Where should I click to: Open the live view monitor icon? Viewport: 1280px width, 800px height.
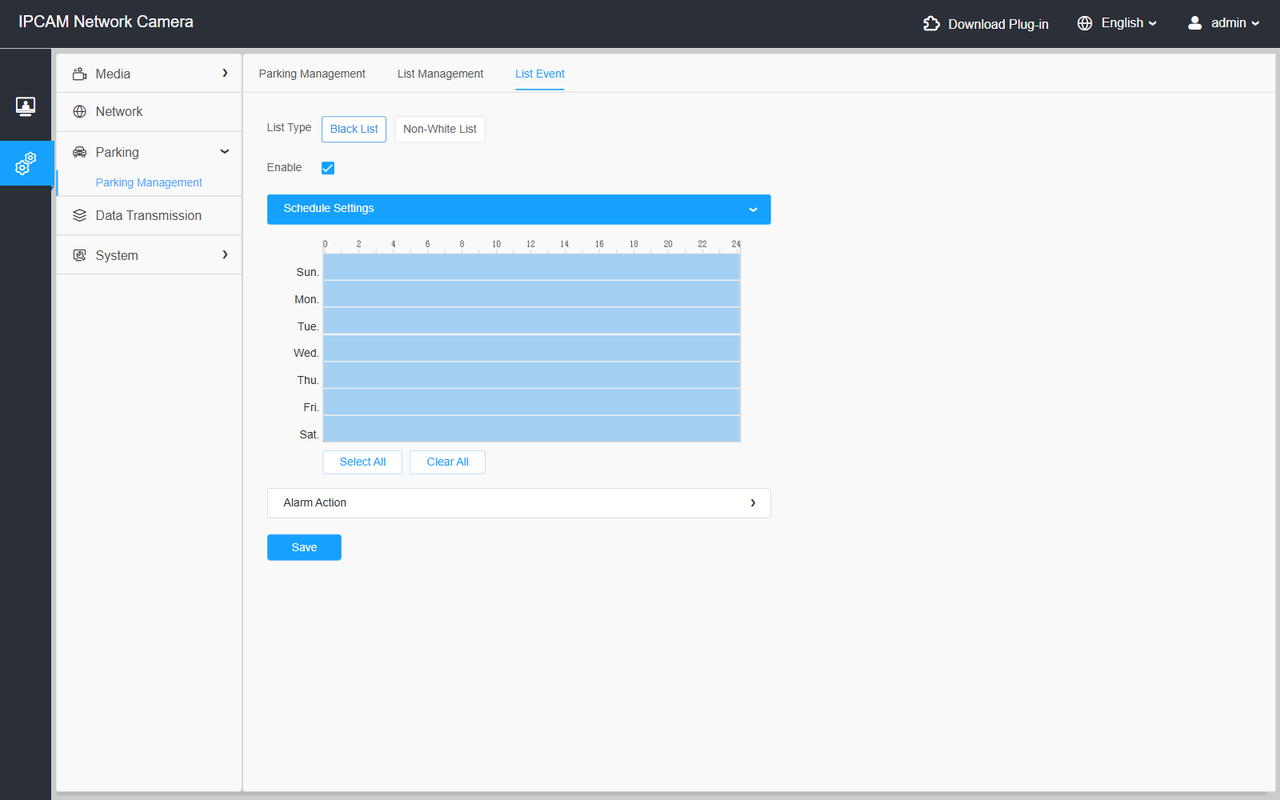coord(26,106)
